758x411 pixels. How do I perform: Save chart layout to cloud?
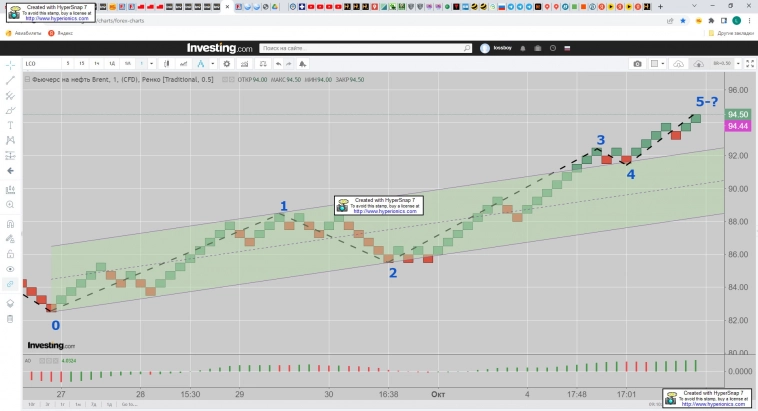(x=699, y=64)
